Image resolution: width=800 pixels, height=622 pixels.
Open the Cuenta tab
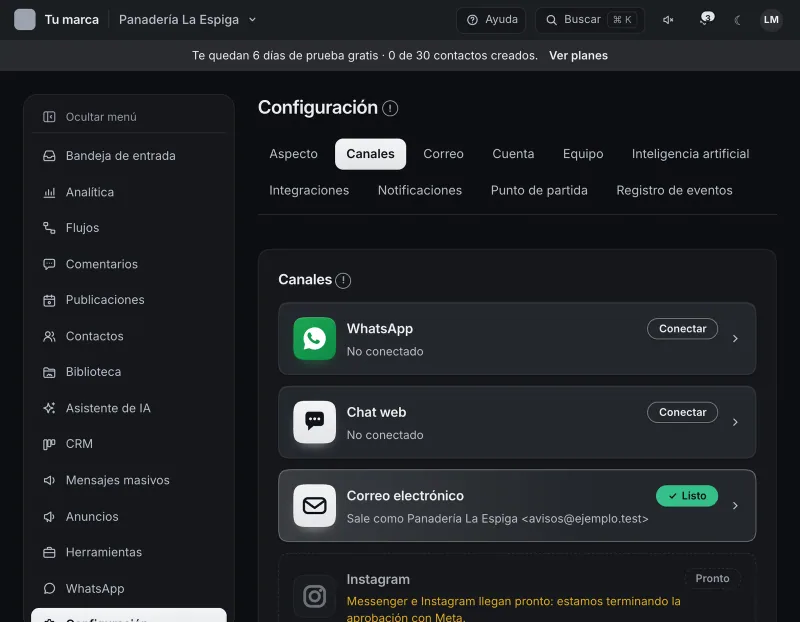[x=513, y=154]
